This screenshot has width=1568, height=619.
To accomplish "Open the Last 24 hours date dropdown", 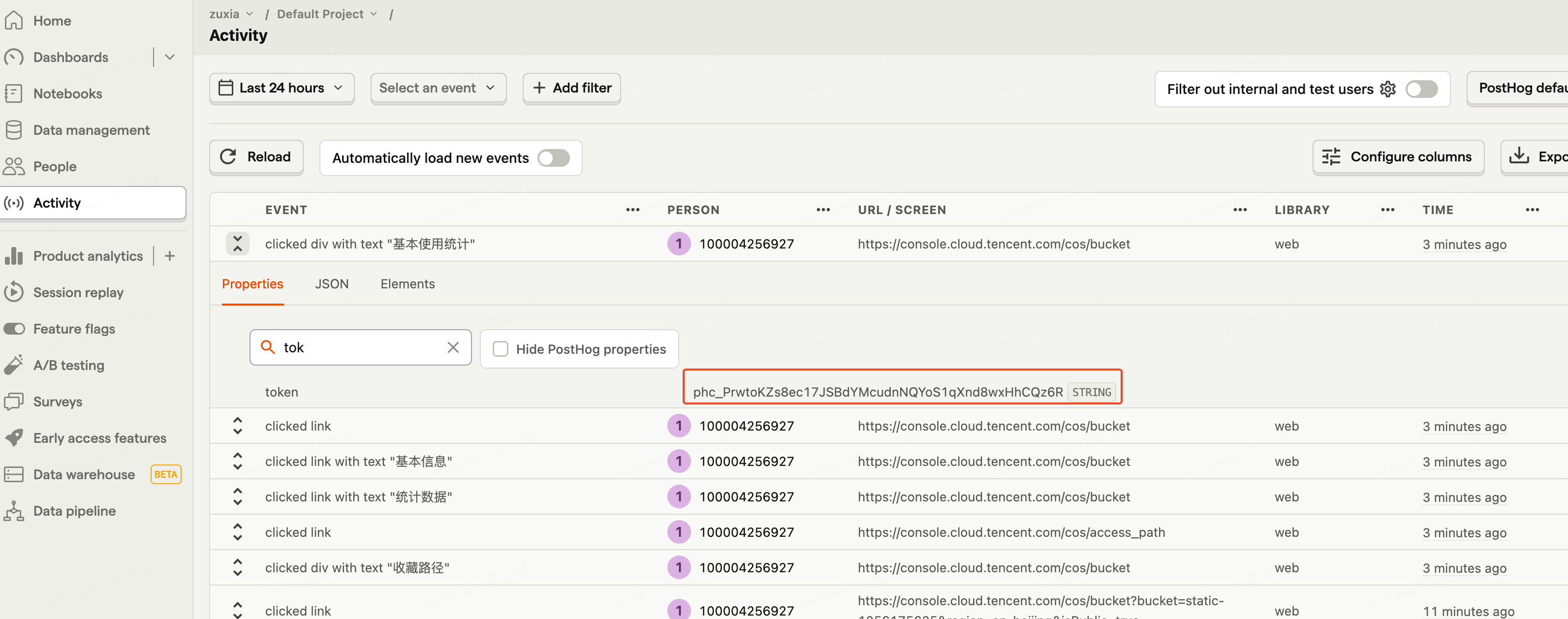I will coord(282,88).
